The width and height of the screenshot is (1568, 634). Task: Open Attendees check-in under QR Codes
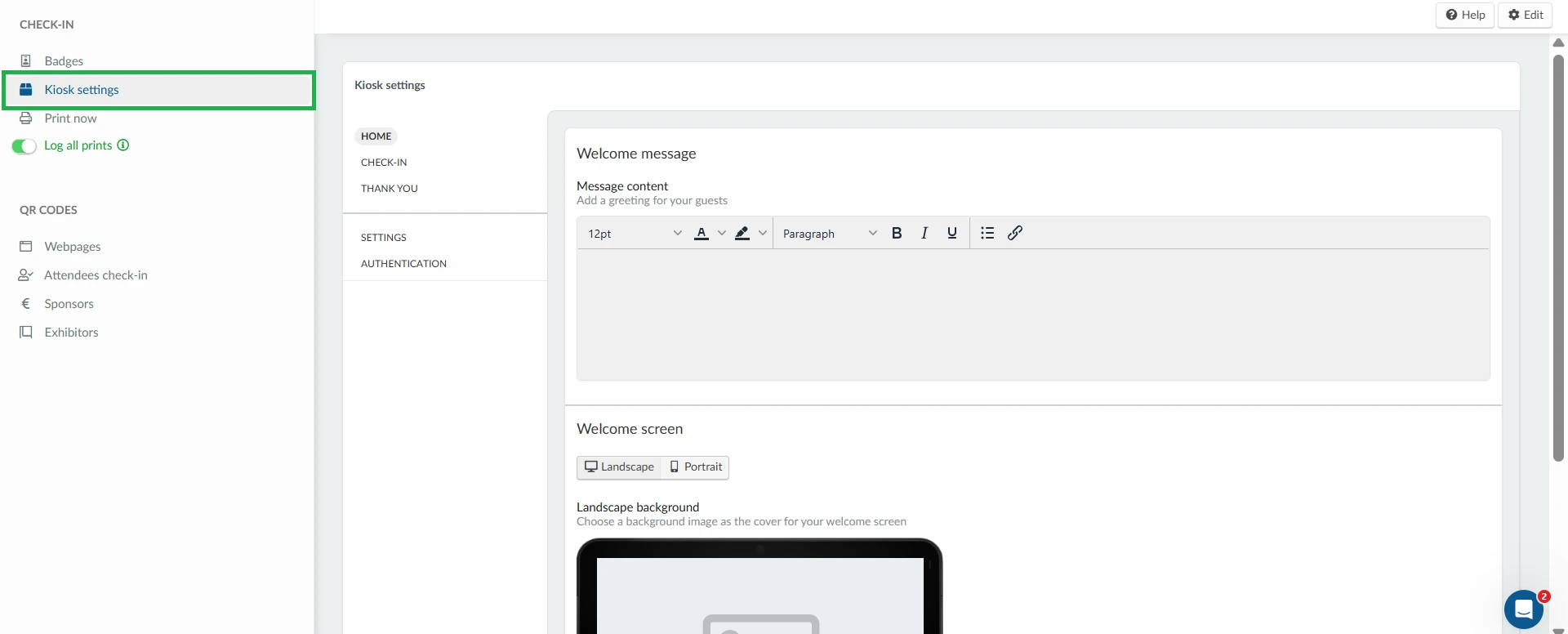[x=96, y=275]
